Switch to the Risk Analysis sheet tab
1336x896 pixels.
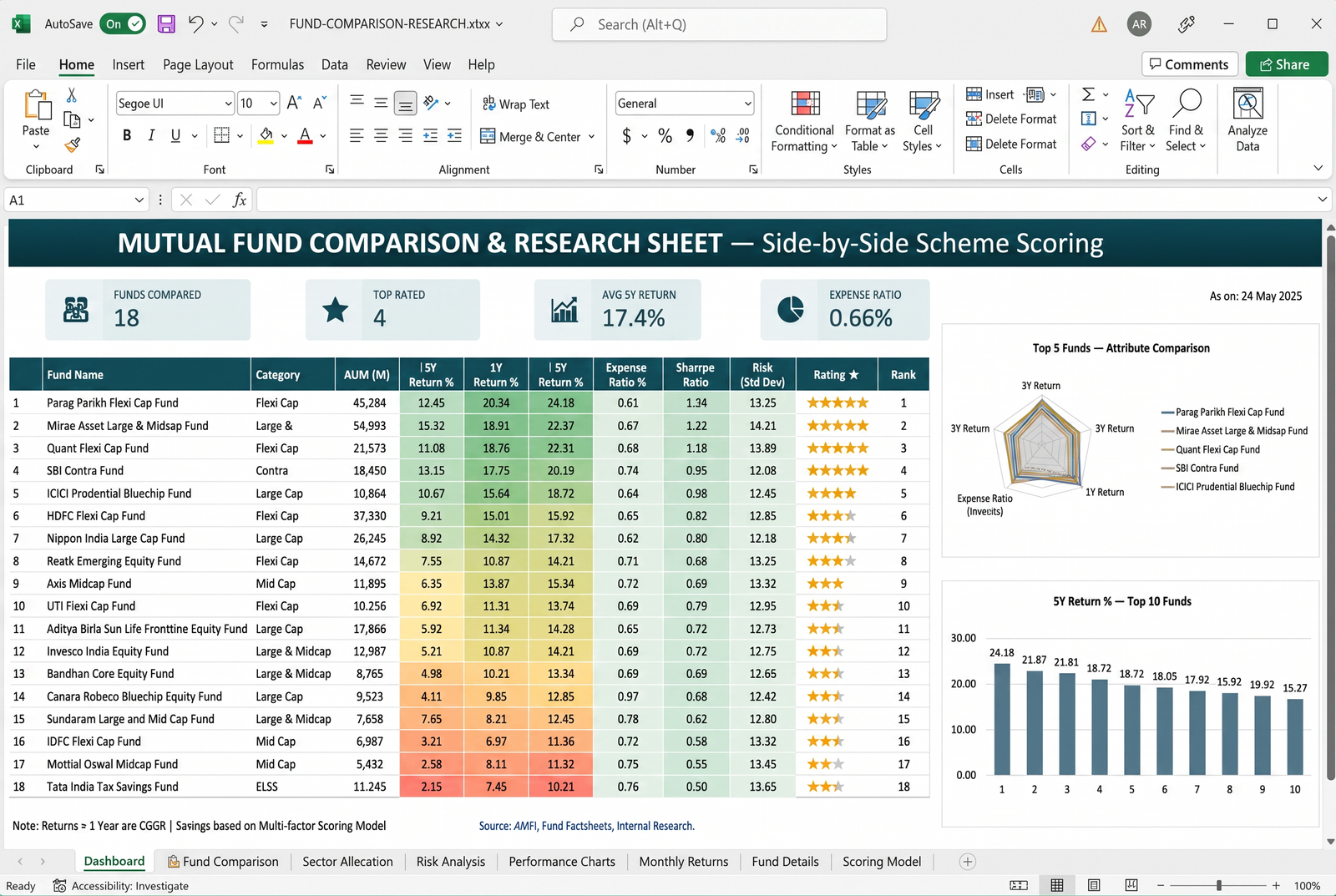(451, 862)
